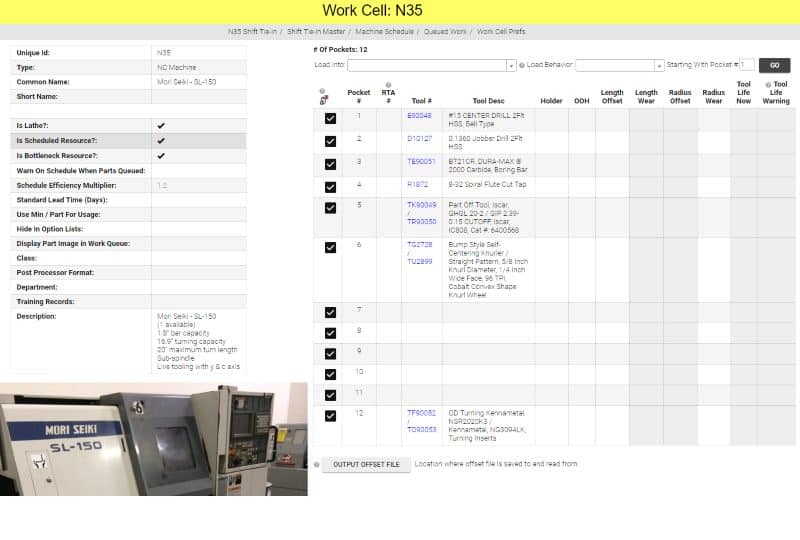
Task: Click the help icon beside Output Offset File
Action: pyautogui.click(x=317, y=464)
